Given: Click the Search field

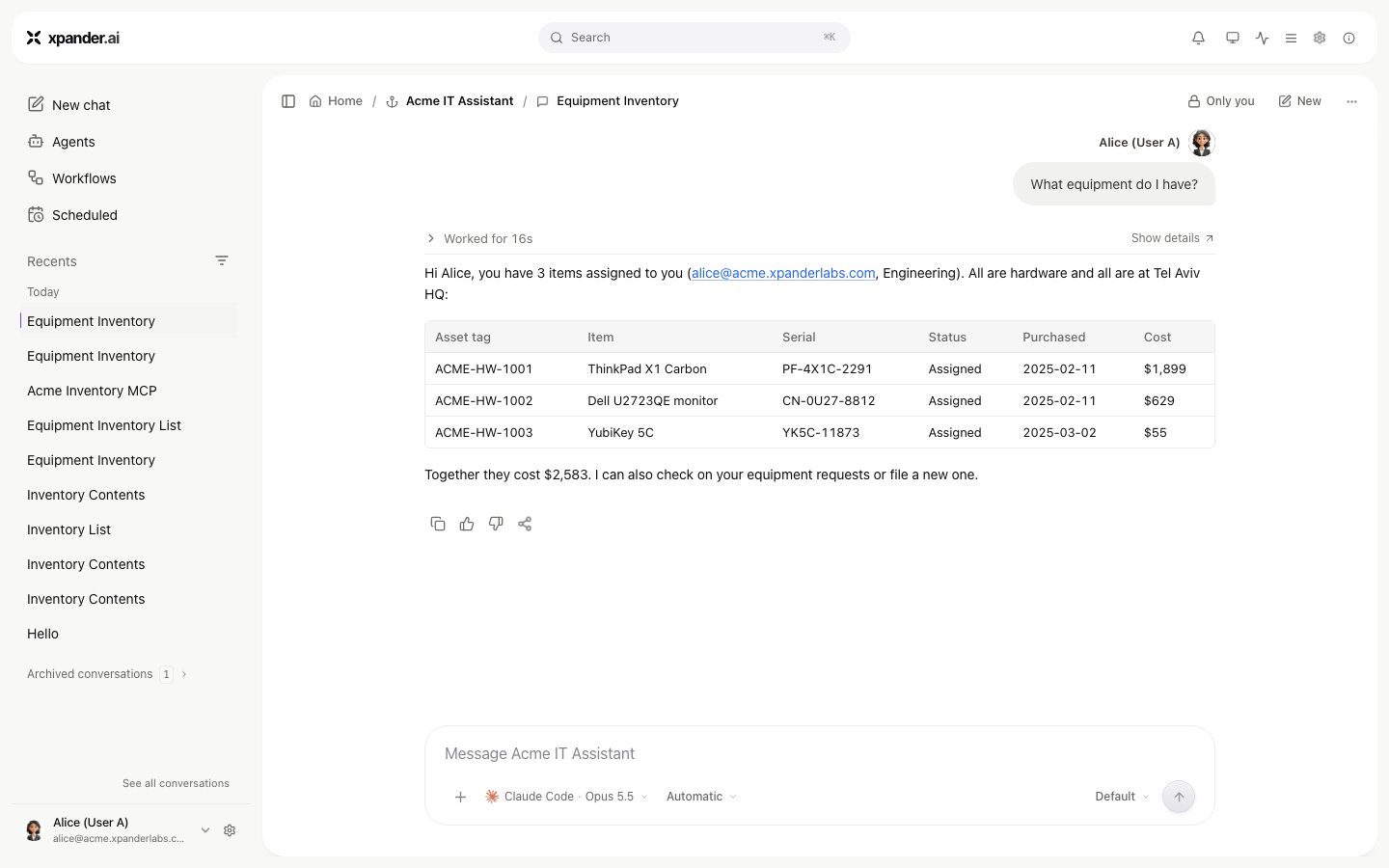Looking at the screenshot, I should click(694, 38).
